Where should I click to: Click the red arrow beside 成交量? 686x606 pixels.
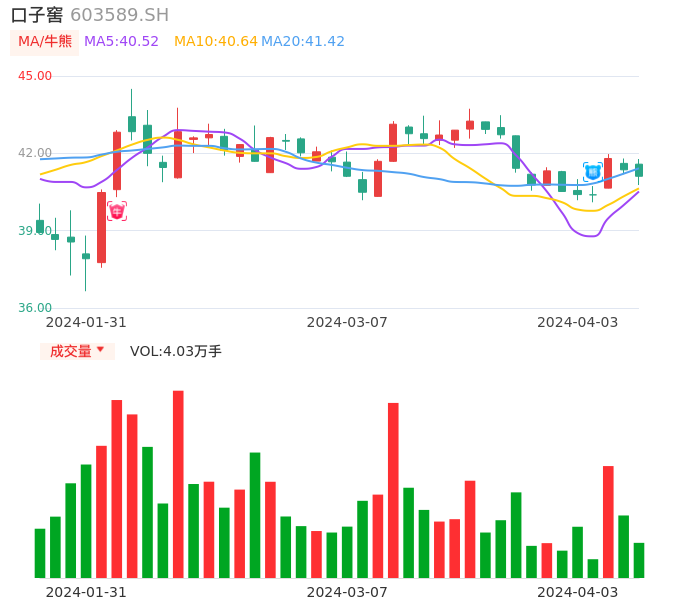(100, 350)
